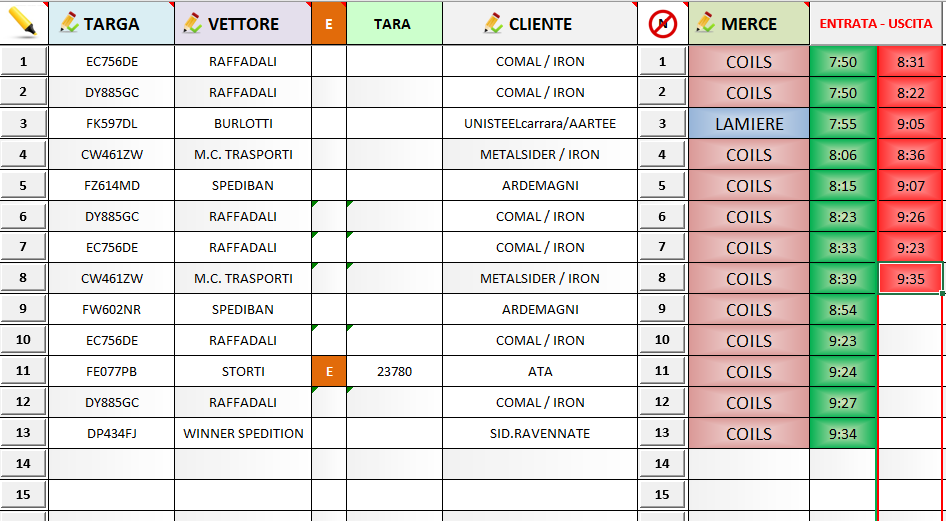Click N-column button 2 beside MERCE

tap(662, 92)
